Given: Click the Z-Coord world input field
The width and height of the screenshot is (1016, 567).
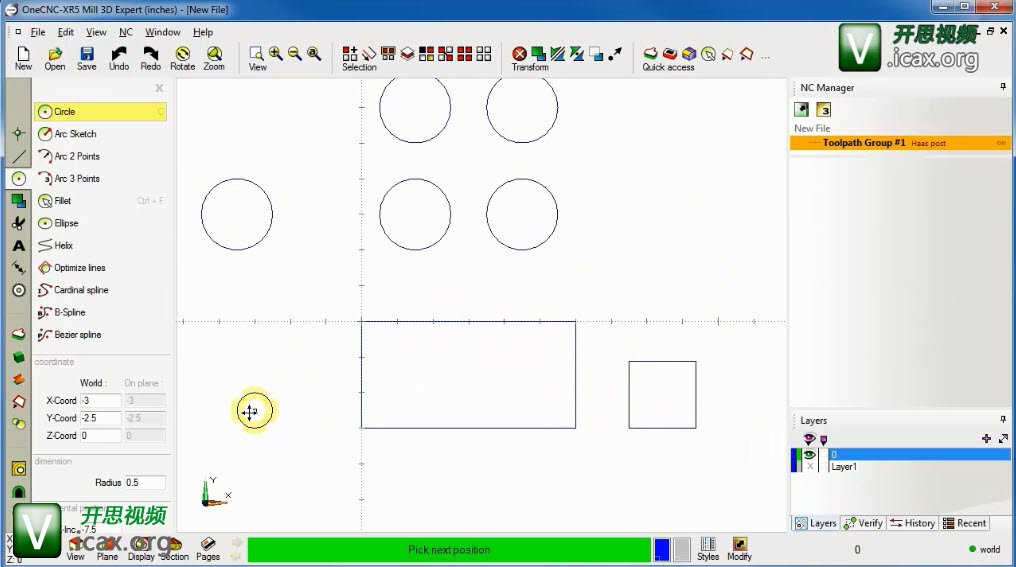Looking at the screenshot, I should tap(100, 435).
